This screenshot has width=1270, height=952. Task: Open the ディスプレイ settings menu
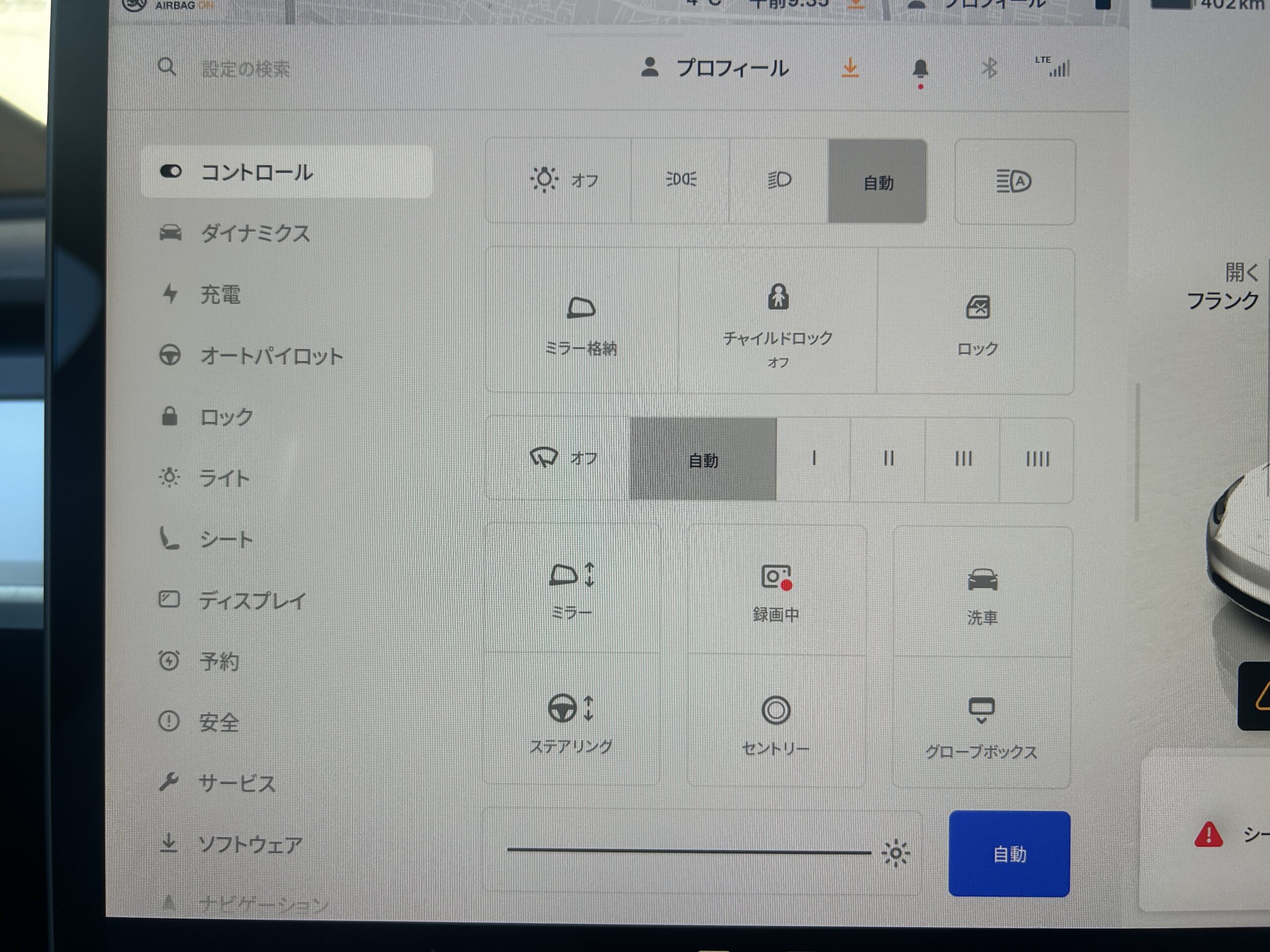(x=252, y=600)
